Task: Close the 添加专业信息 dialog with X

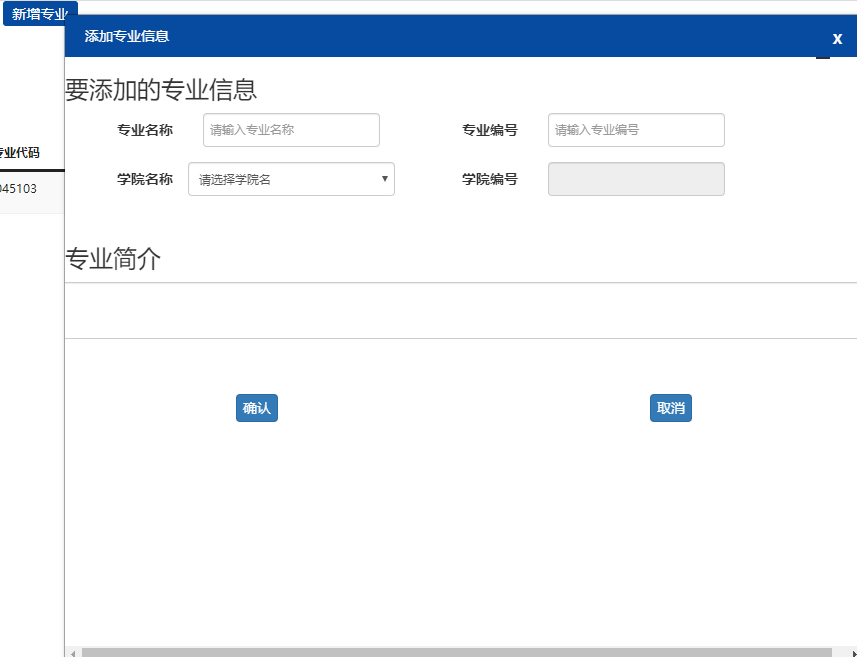Action: tap(837, 38)
